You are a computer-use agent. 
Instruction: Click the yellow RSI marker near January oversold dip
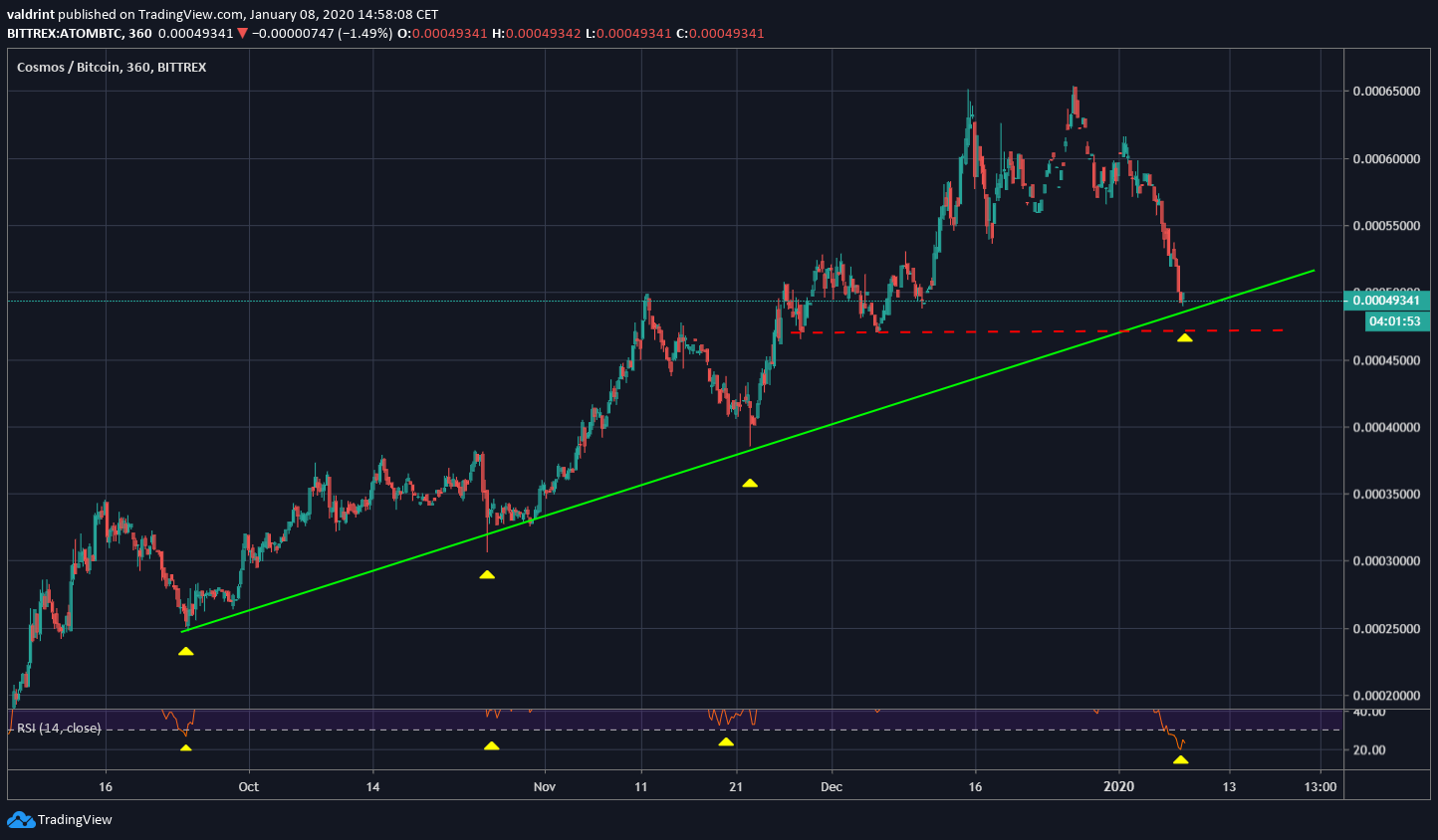click(1181, 758)
